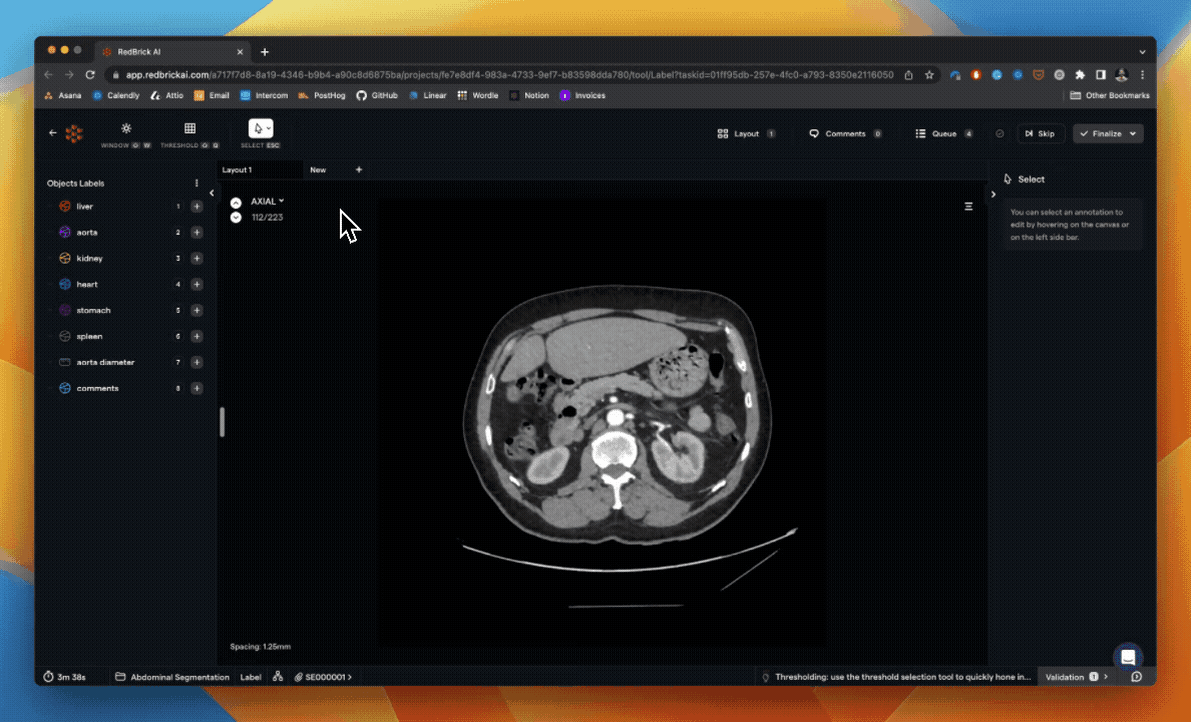Select the stomach label row
The width and height of the screenshot is (1191, 722).
[125, 310]
